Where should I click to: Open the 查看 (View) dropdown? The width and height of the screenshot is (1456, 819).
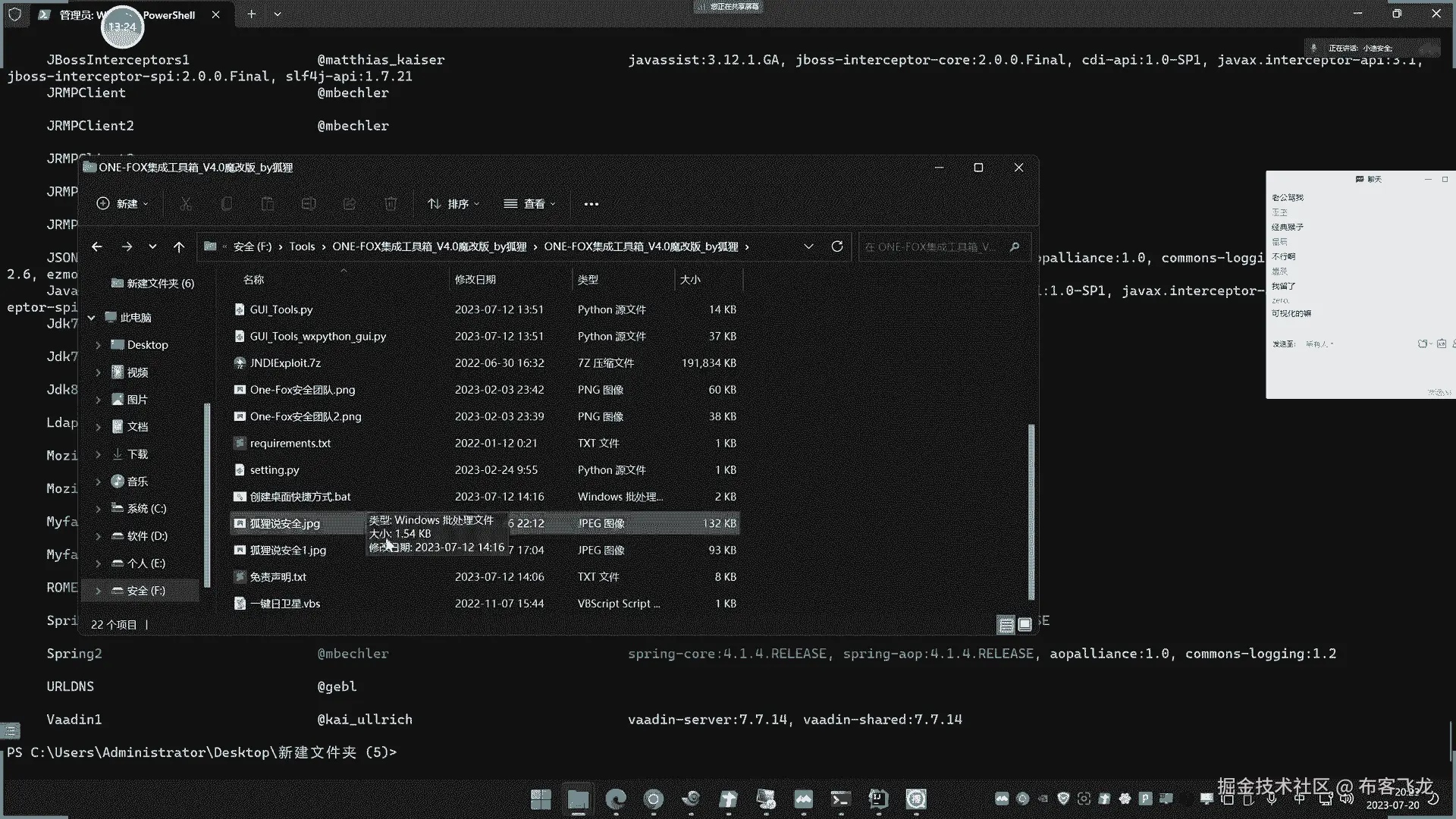coord(530,204)
